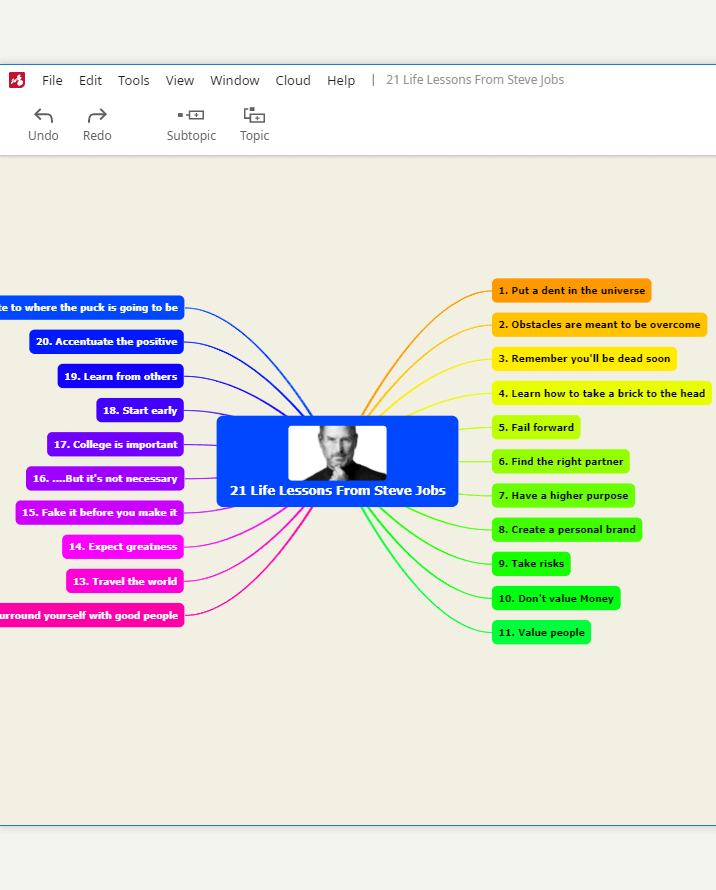Select topic '6. Find the right partner'

coord(561,461)
